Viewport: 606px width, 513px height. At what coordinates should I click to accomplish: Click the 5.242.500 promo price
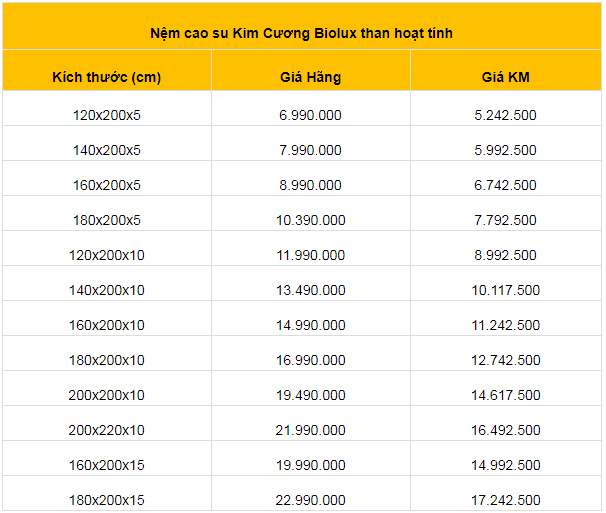pyautogui.click(x=506, y=115)
